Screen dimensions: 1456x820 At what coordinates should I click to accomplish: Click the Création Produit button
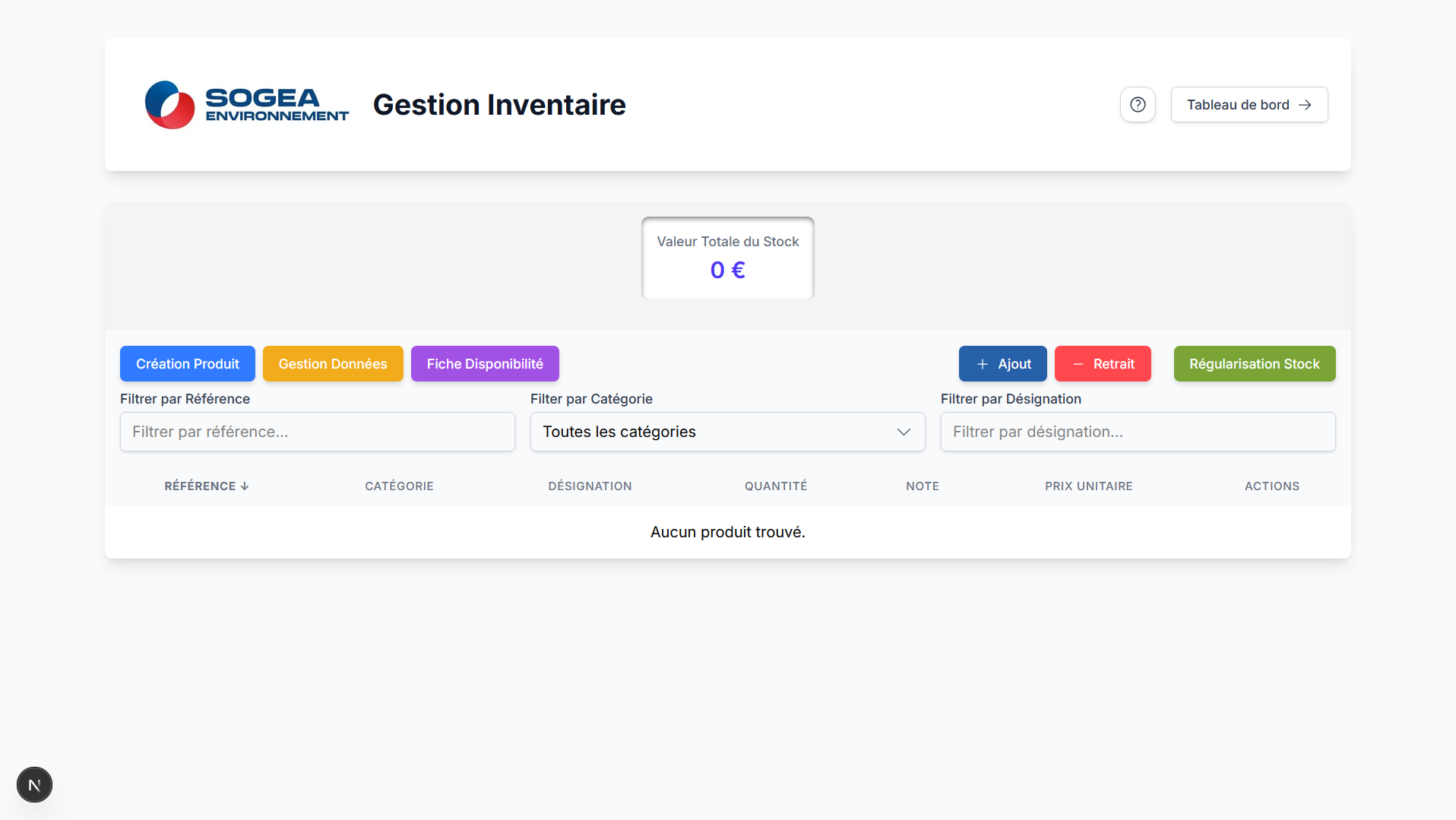[188, 364]
